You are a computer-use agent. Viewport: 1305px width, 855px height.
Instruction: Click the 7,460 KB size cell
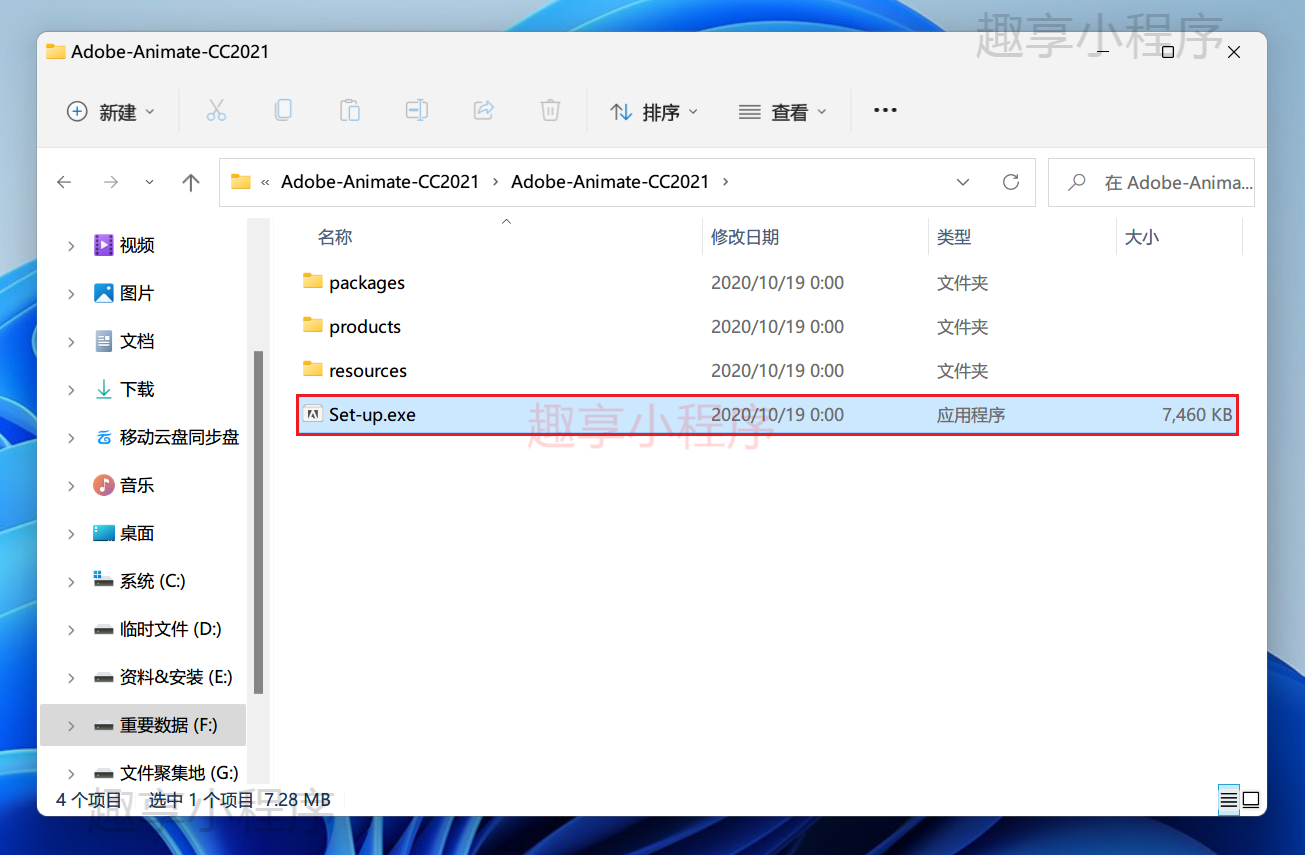tap(1197, 414)
